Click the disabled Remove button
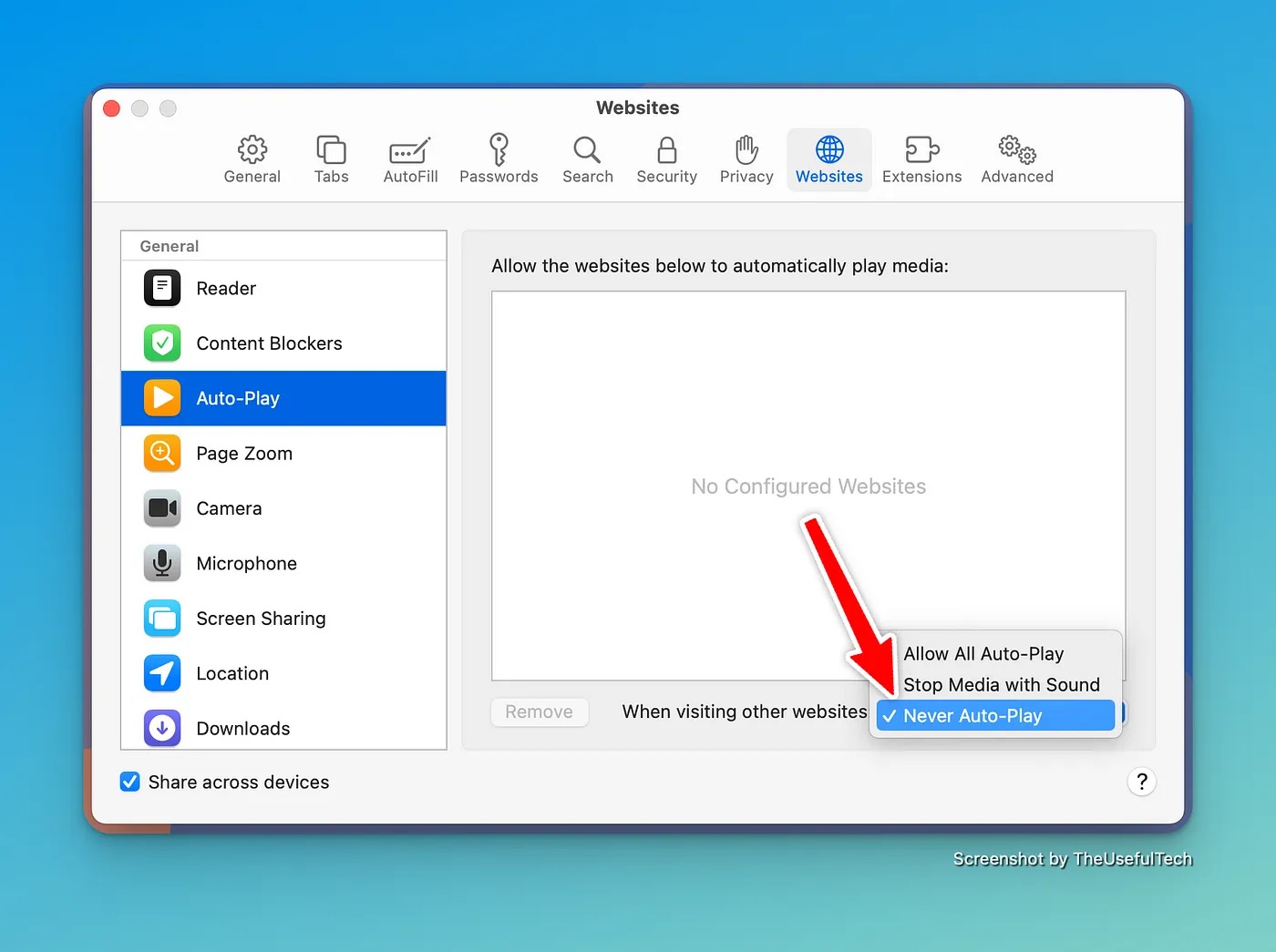The image size is (1276, 952). [540, 711]
